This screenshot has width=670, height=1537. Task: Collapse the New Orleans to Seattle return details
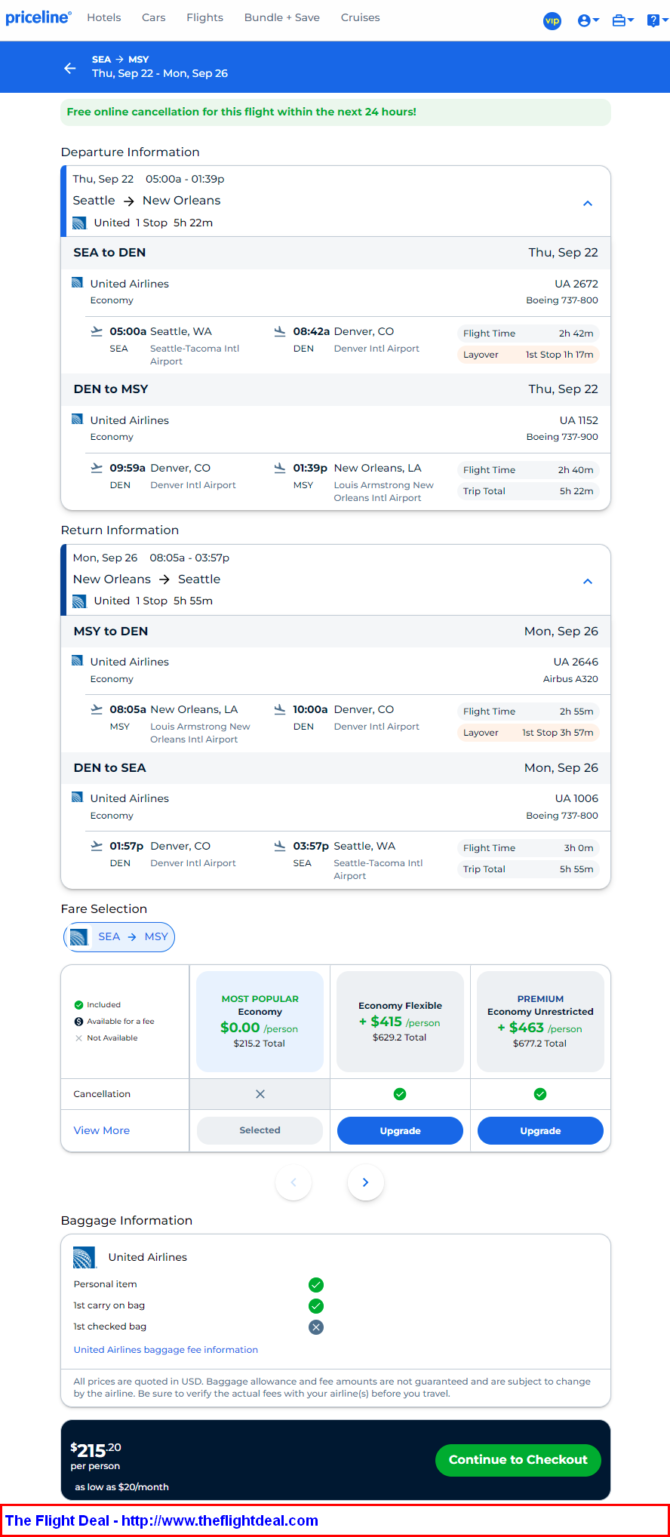(587, 581)
